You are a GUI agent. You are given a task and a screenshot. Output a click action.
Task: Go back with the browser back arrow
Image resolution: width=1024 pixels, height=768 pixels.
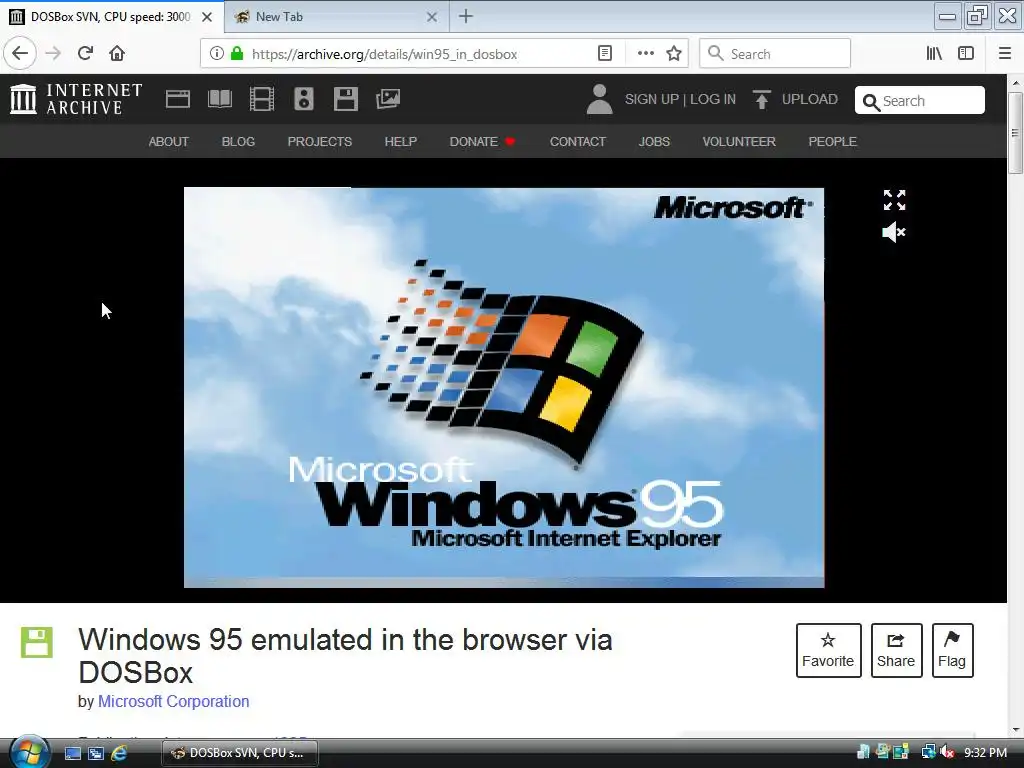click(20, 53)
